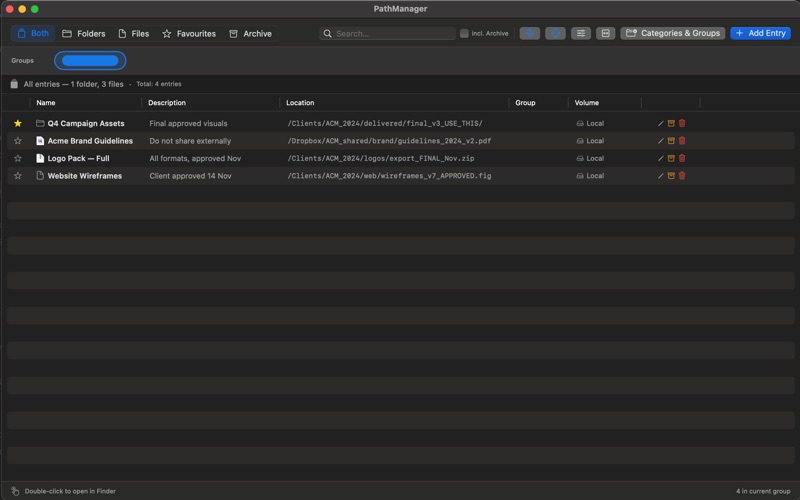This screenshot has height=500, width=800.
Task: Click the drive icon in the Website Wireframes row
Action: click(x=580, y=176)
